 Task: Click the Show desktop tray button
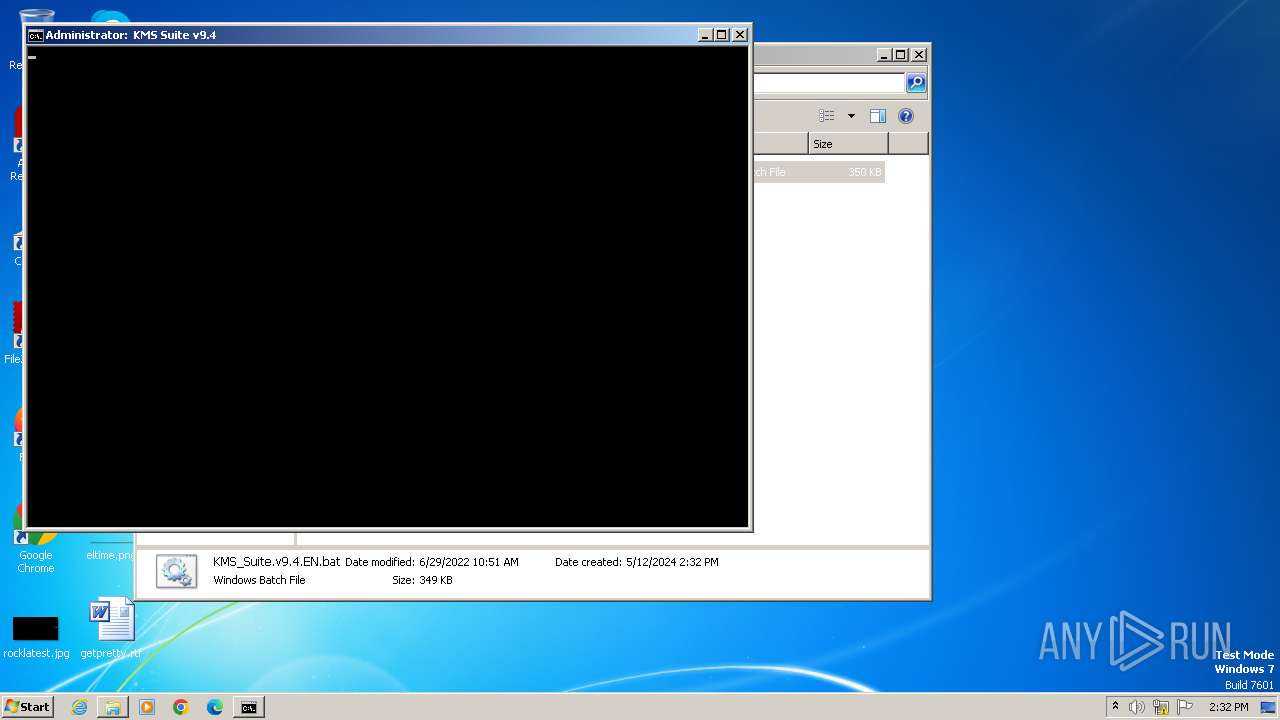point(1268,707)
